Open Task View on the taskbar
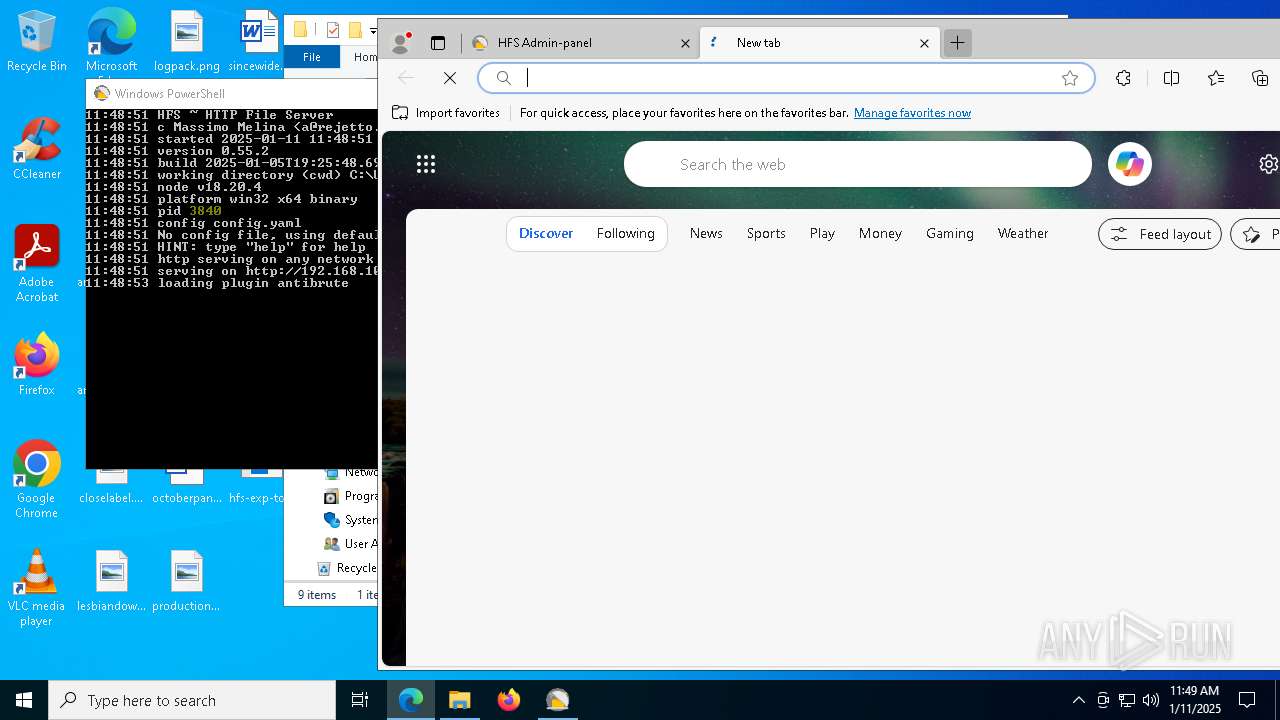Image resolution: width=1280 pixels, height=720 pixels. (360, 700)
